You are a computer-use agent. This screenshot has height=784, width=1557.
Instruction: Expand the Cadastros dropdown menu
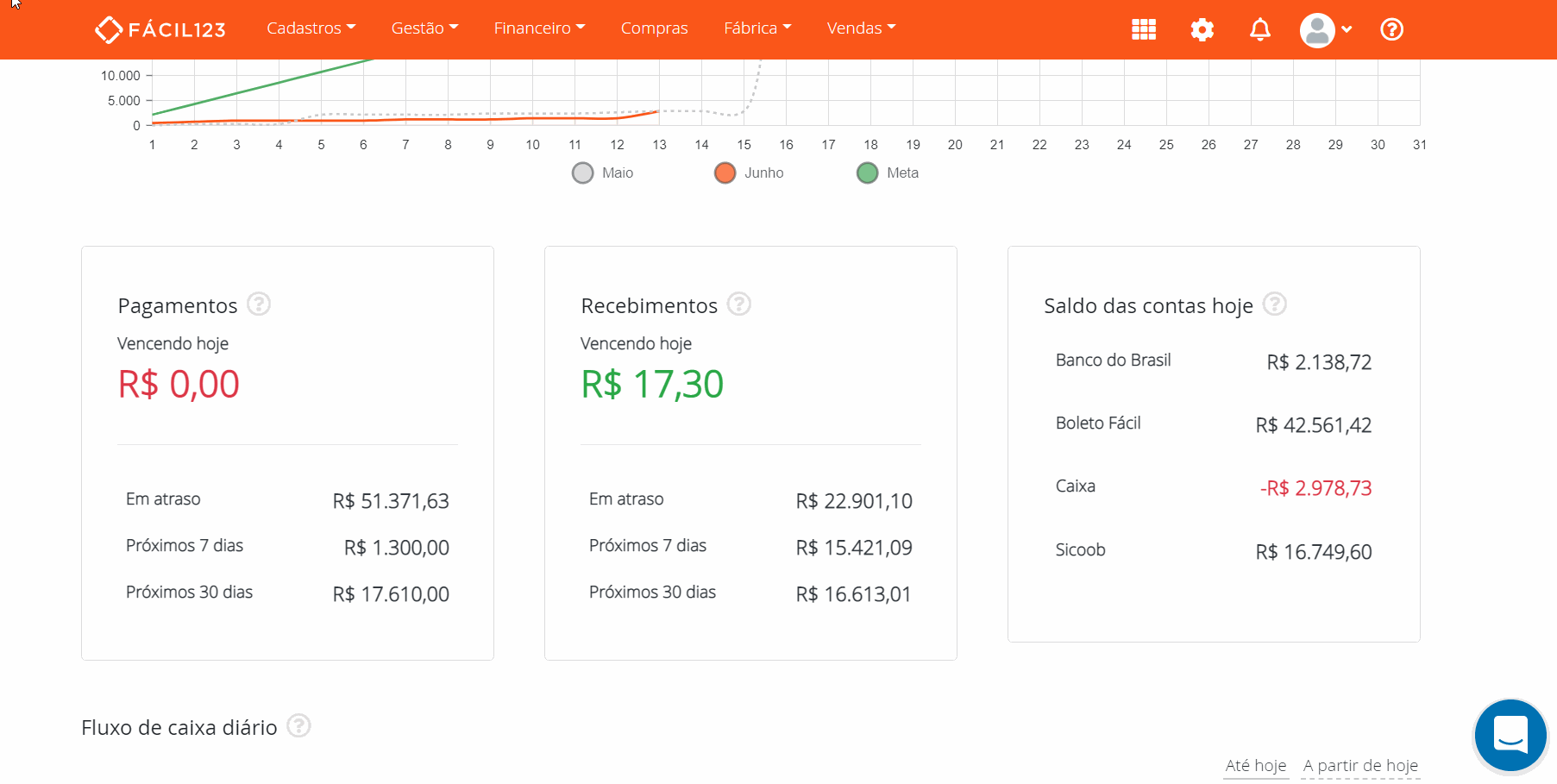[x=311, y=28]
